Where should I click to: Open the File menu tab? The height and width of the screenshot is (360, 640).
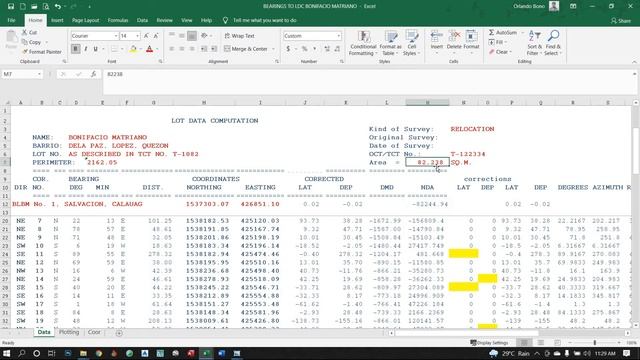click(x=11, y=20)
